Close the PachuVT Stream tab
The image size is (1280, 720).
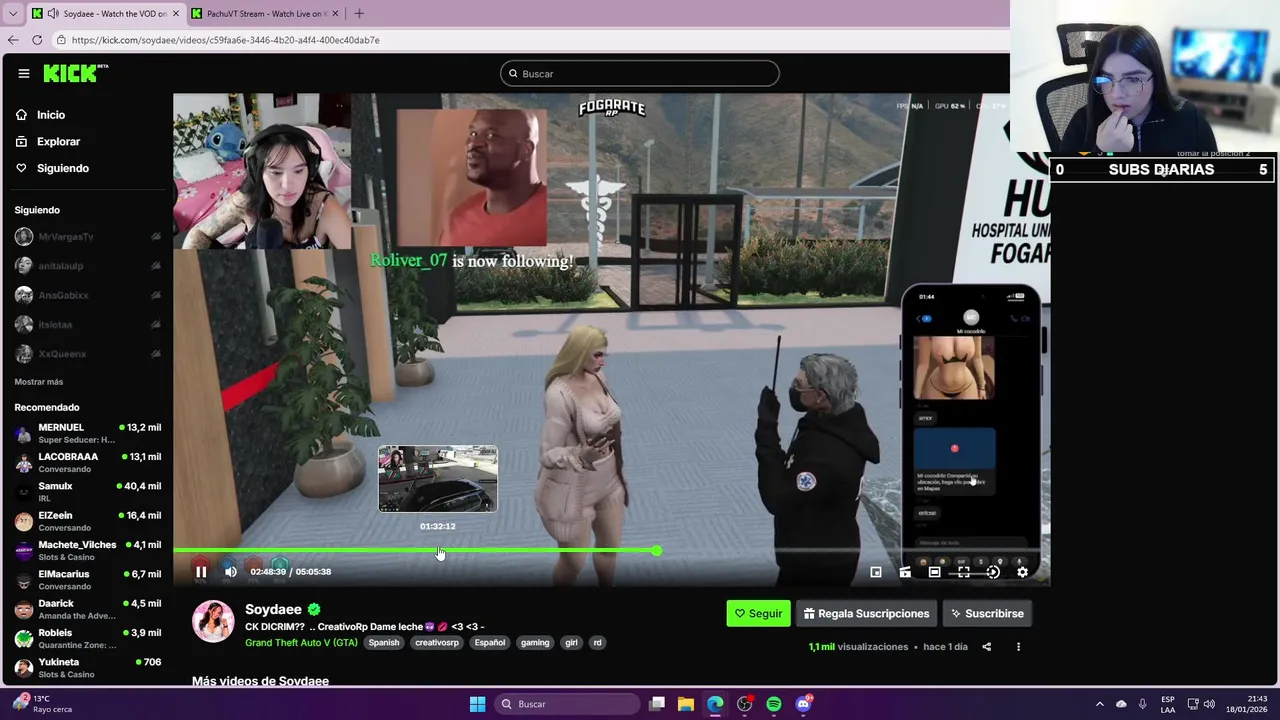(x=335, y=14)
